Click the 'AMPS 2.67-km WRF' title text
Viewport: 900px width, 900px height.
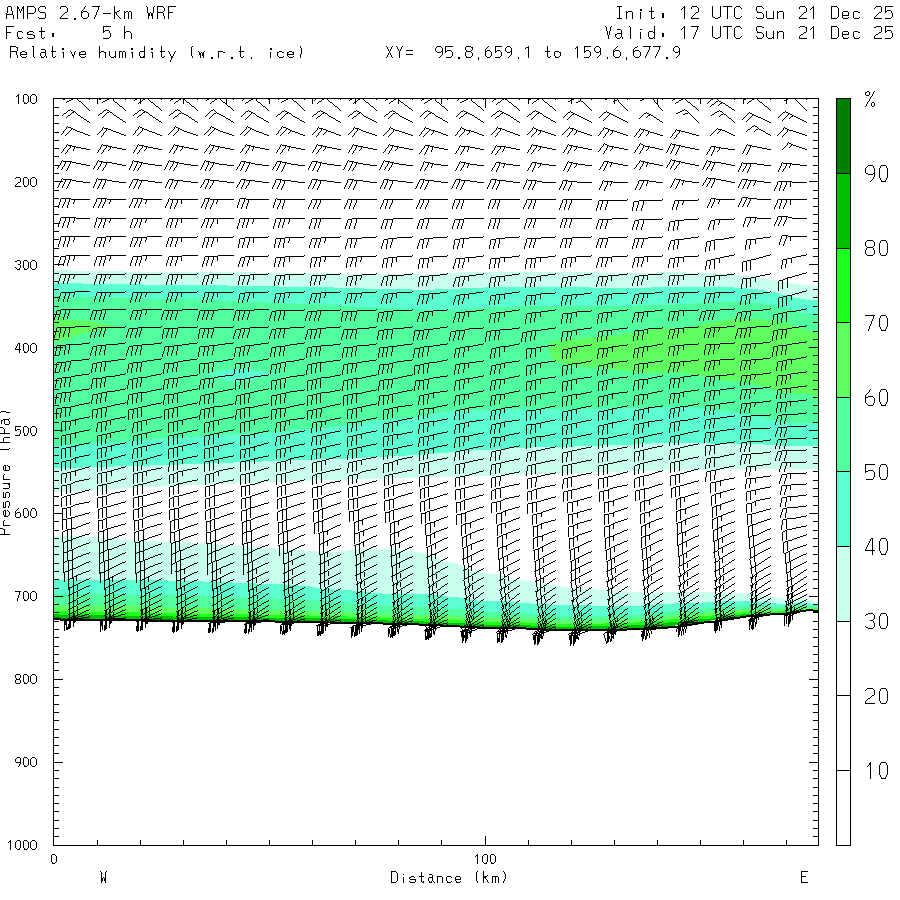(77, 13)
